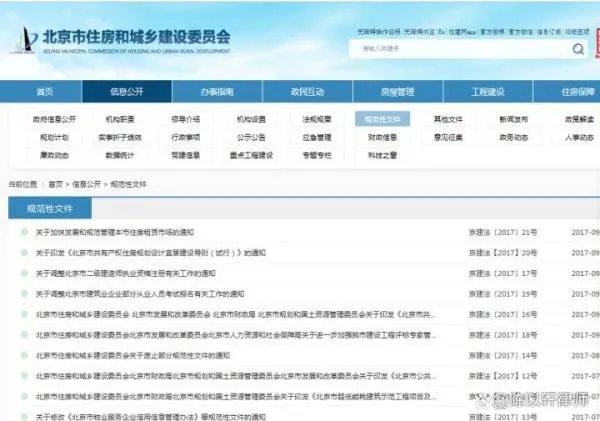Open notice about 二级建造师执业资格注册有关工作
600x421 pixels.
[x=126, y=274]
